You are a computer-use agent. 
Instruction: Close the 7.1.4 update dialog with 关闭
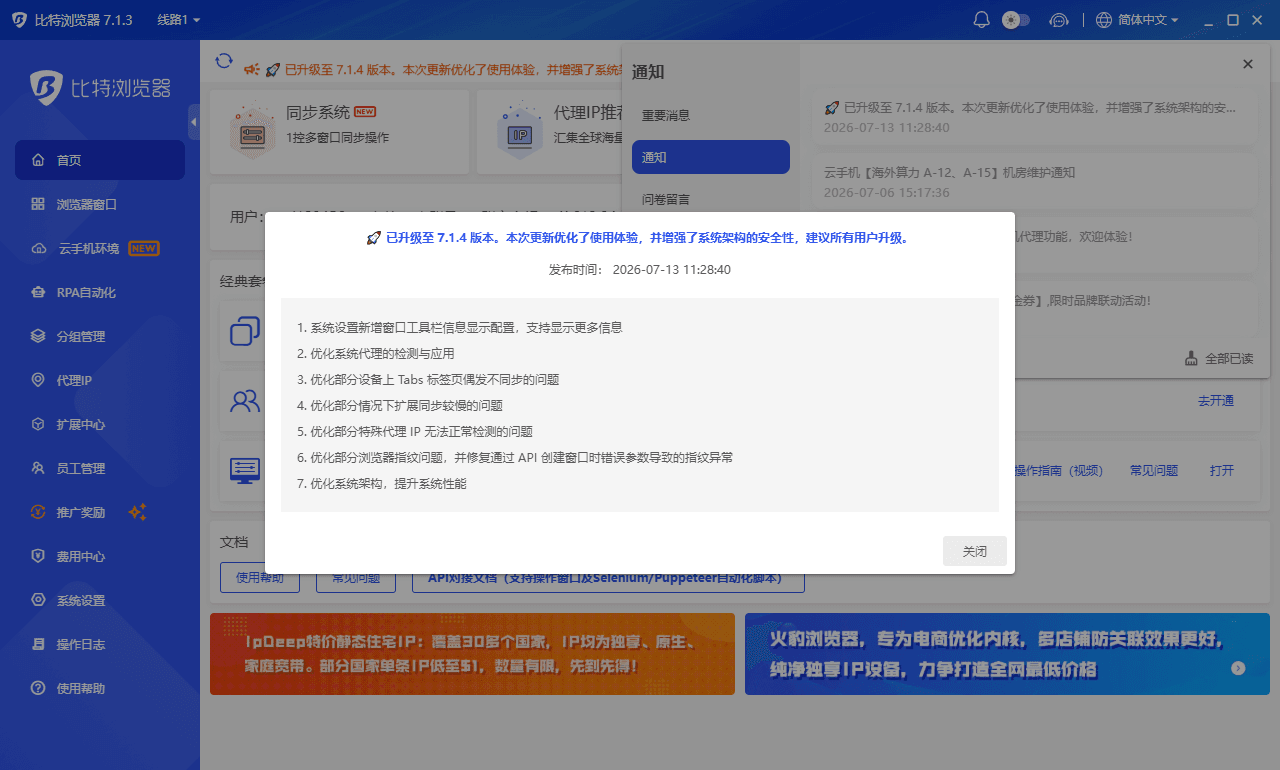pos(974,551)
